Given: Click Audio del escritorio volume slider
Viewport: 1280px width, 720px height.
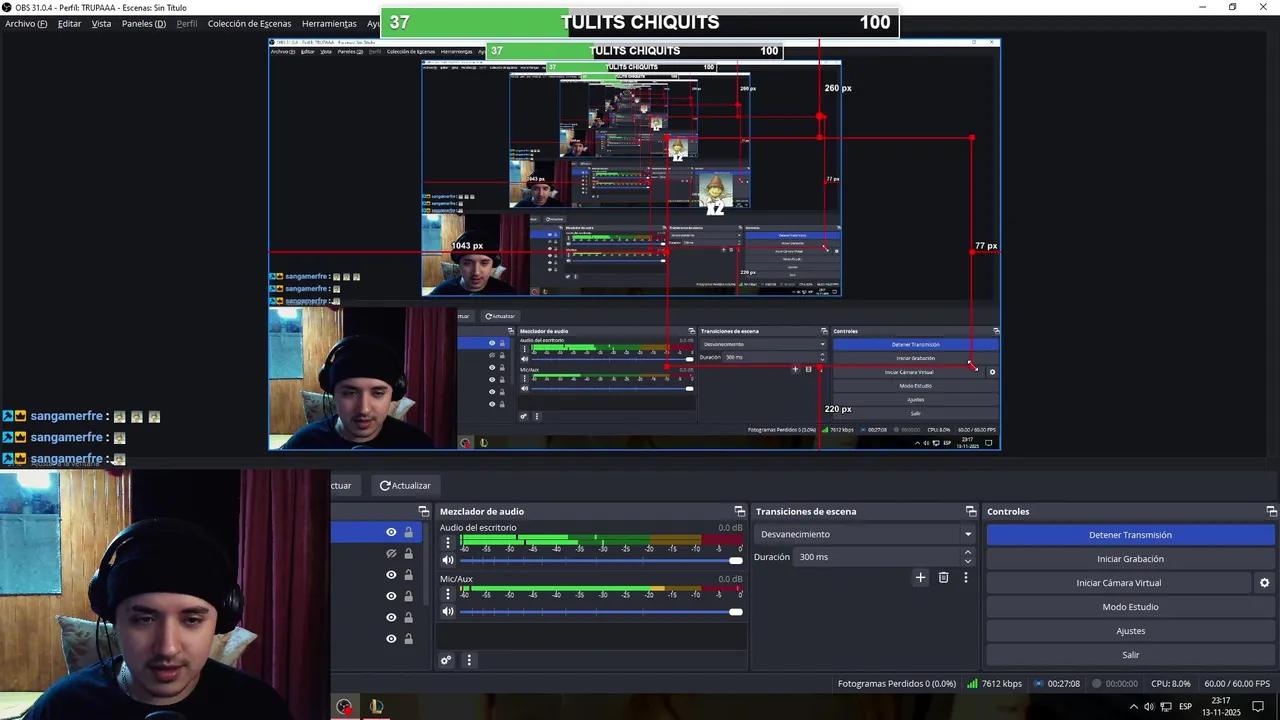Looking at the screenshot, I should 601,560.
